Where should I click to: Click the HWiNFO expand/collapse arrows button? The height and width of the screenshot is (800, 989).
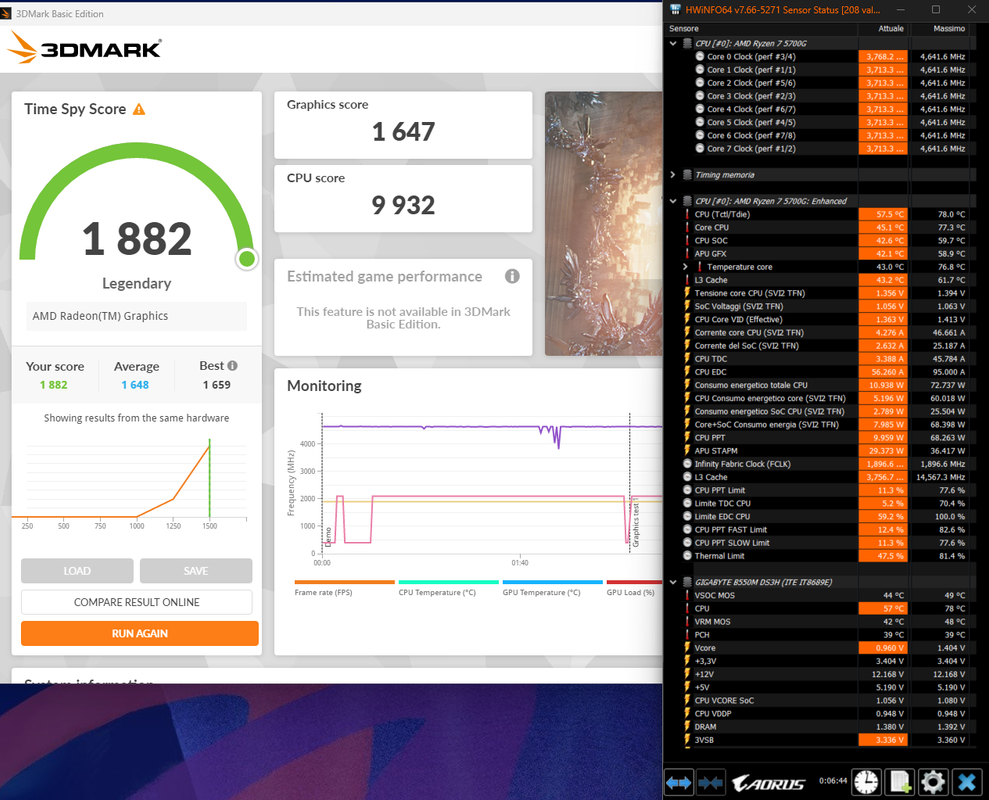point(679,783)
